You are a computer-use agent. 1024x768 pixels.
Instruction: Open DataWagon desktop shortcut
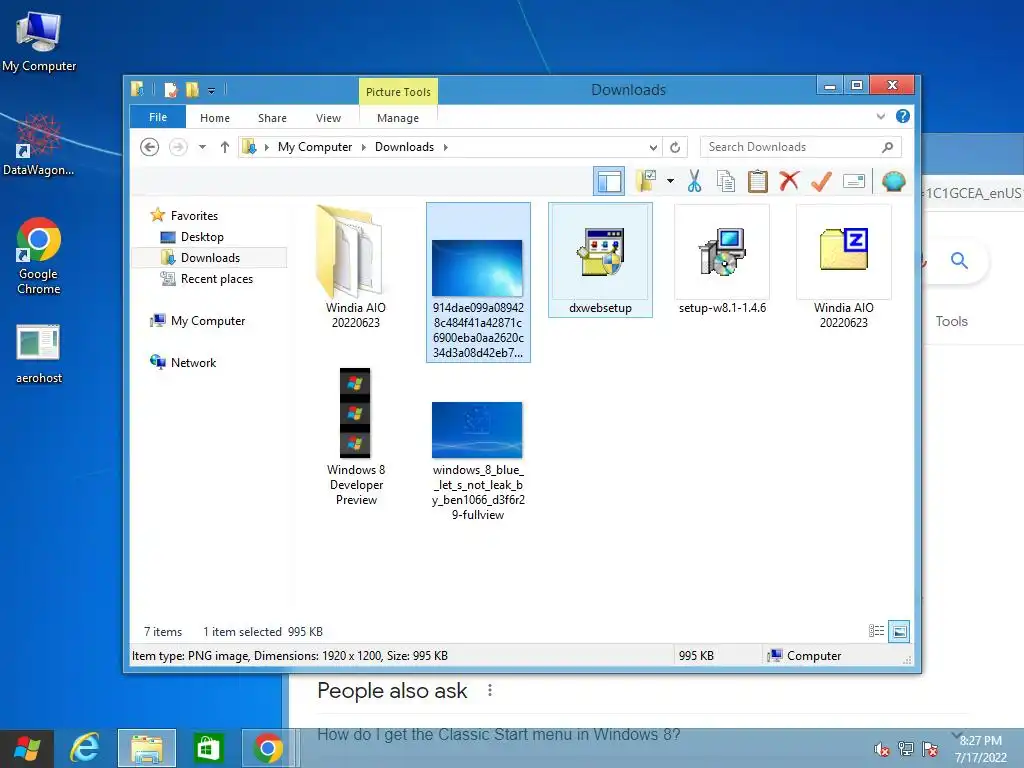39,144
